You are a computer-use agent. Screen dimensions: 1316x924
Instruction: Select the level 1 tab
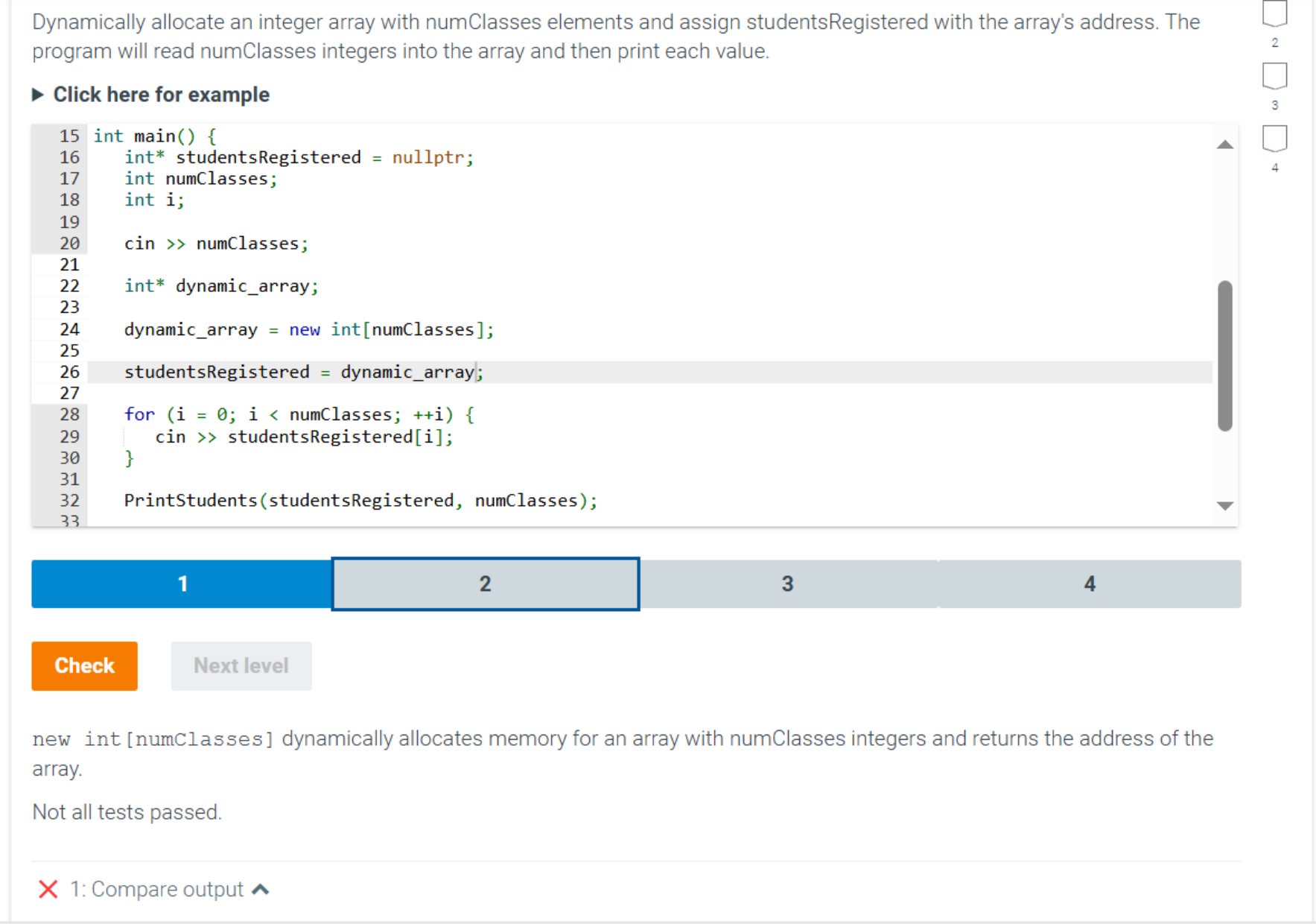(182, 584)
